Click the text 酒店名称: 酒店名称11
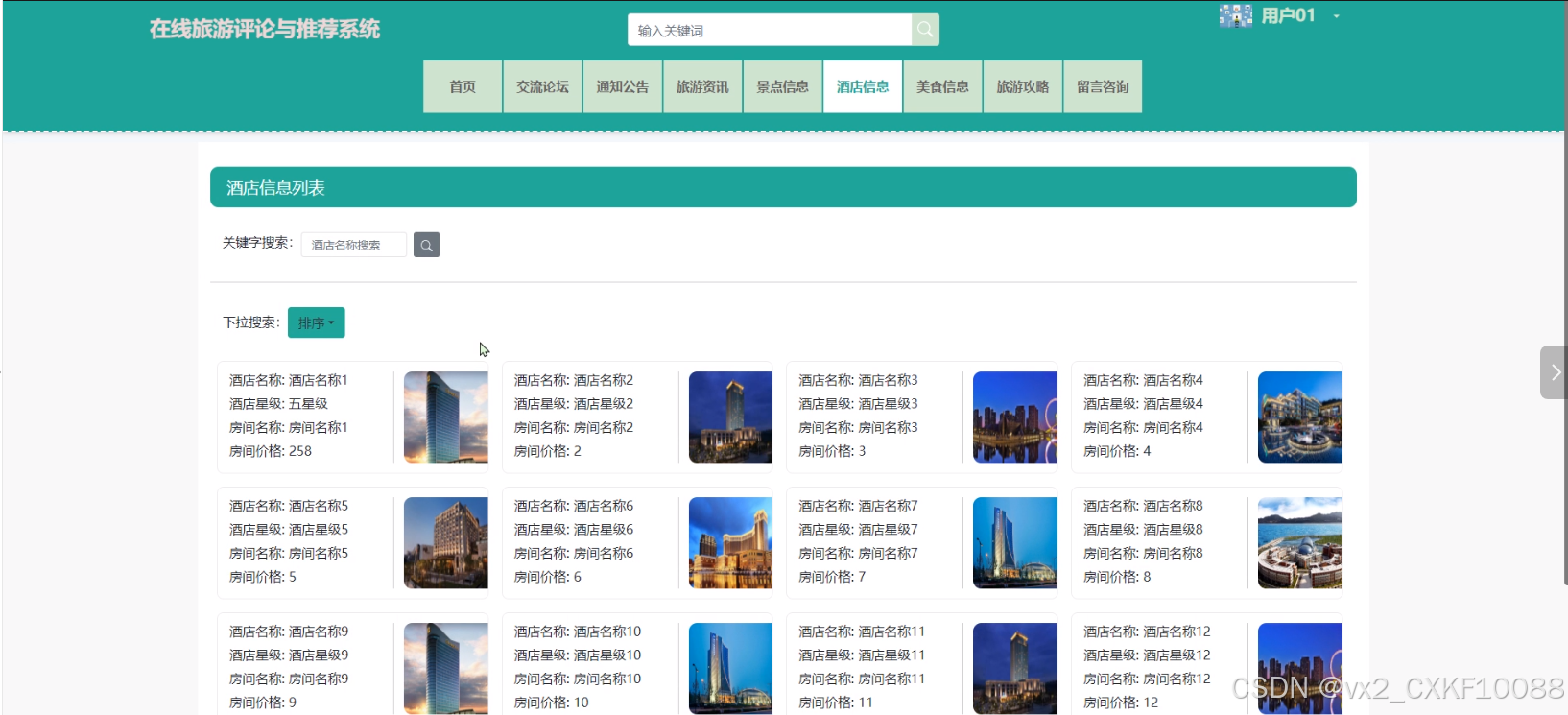Screen dimensions: 1568x715 [863, 632]
